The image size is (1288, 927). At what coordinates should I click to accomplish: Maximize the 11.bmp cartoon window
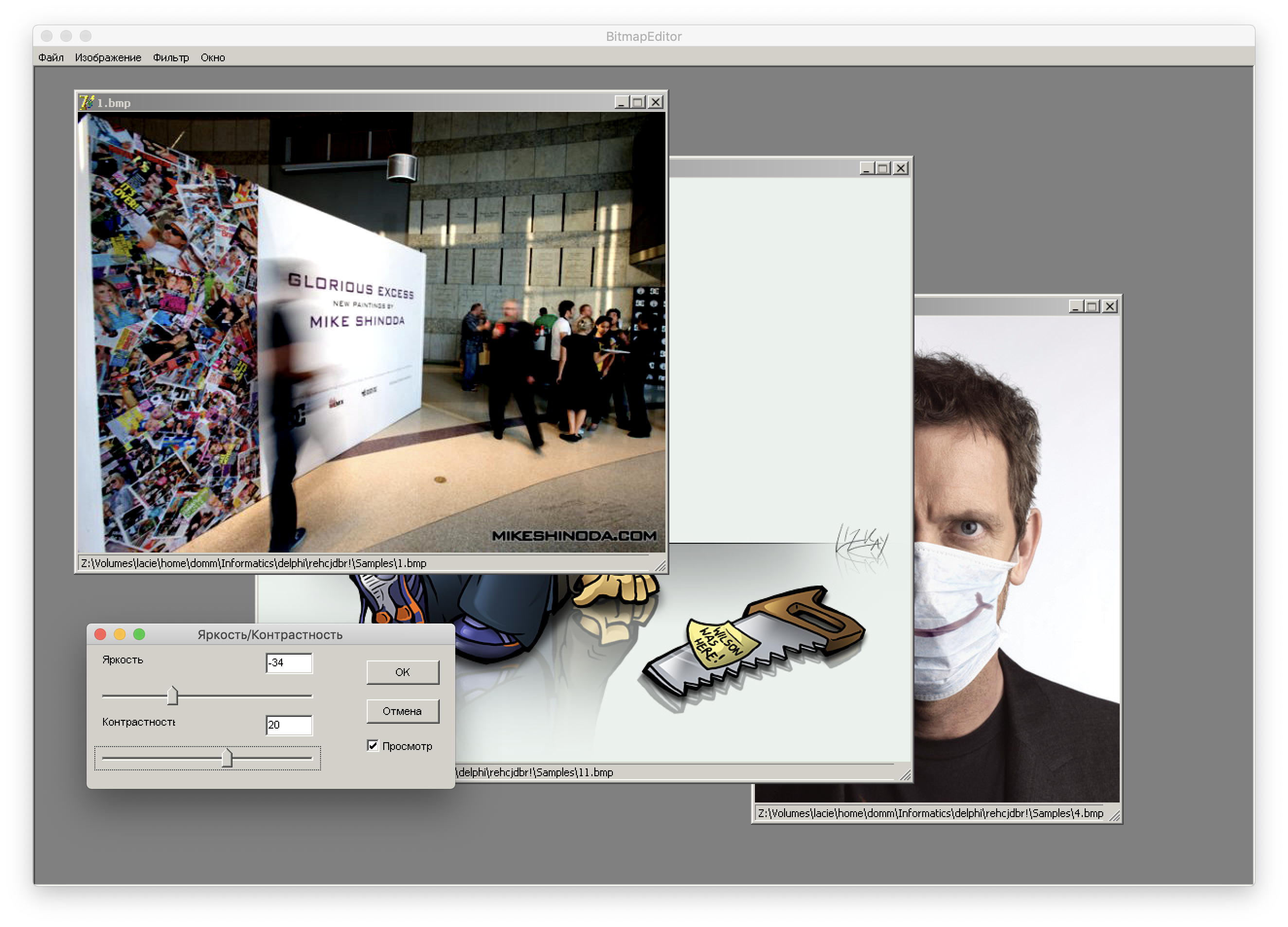point(883,168)
